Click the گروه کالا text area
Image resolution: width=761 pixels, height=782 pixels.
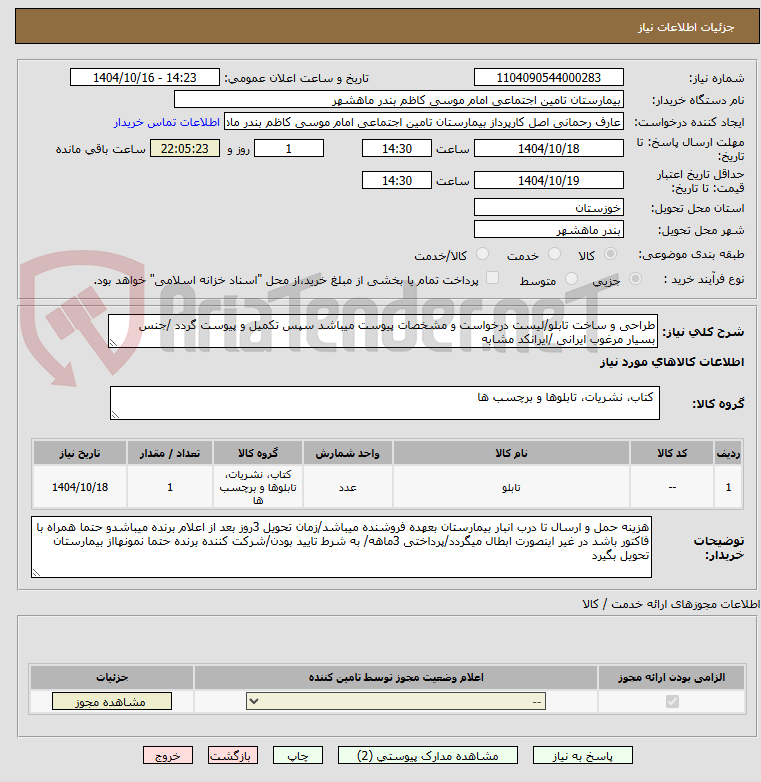[x=384, y=403]
